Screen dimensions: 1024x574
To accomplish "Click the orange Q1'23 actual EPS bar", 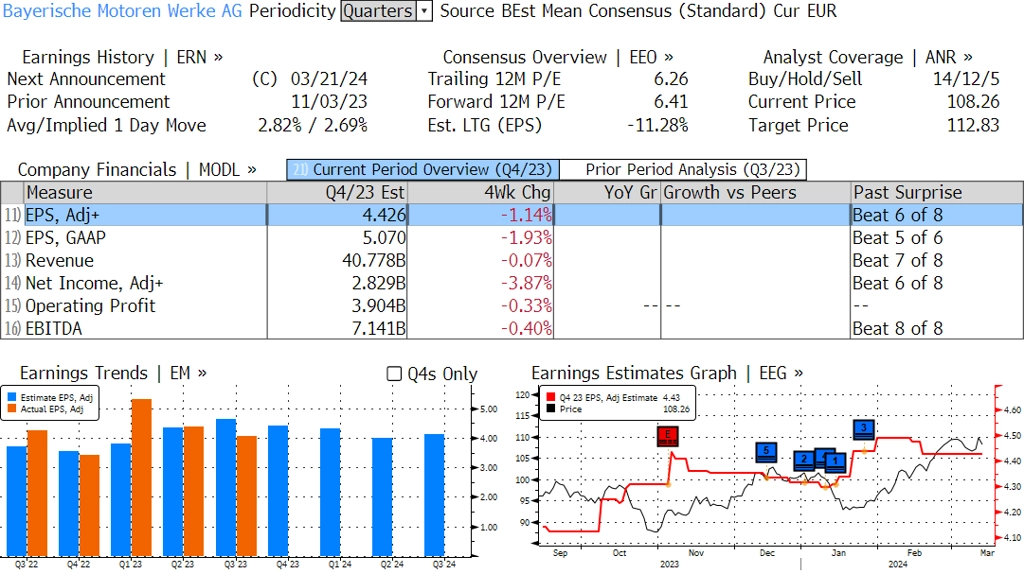I will (x=142, y=477).
